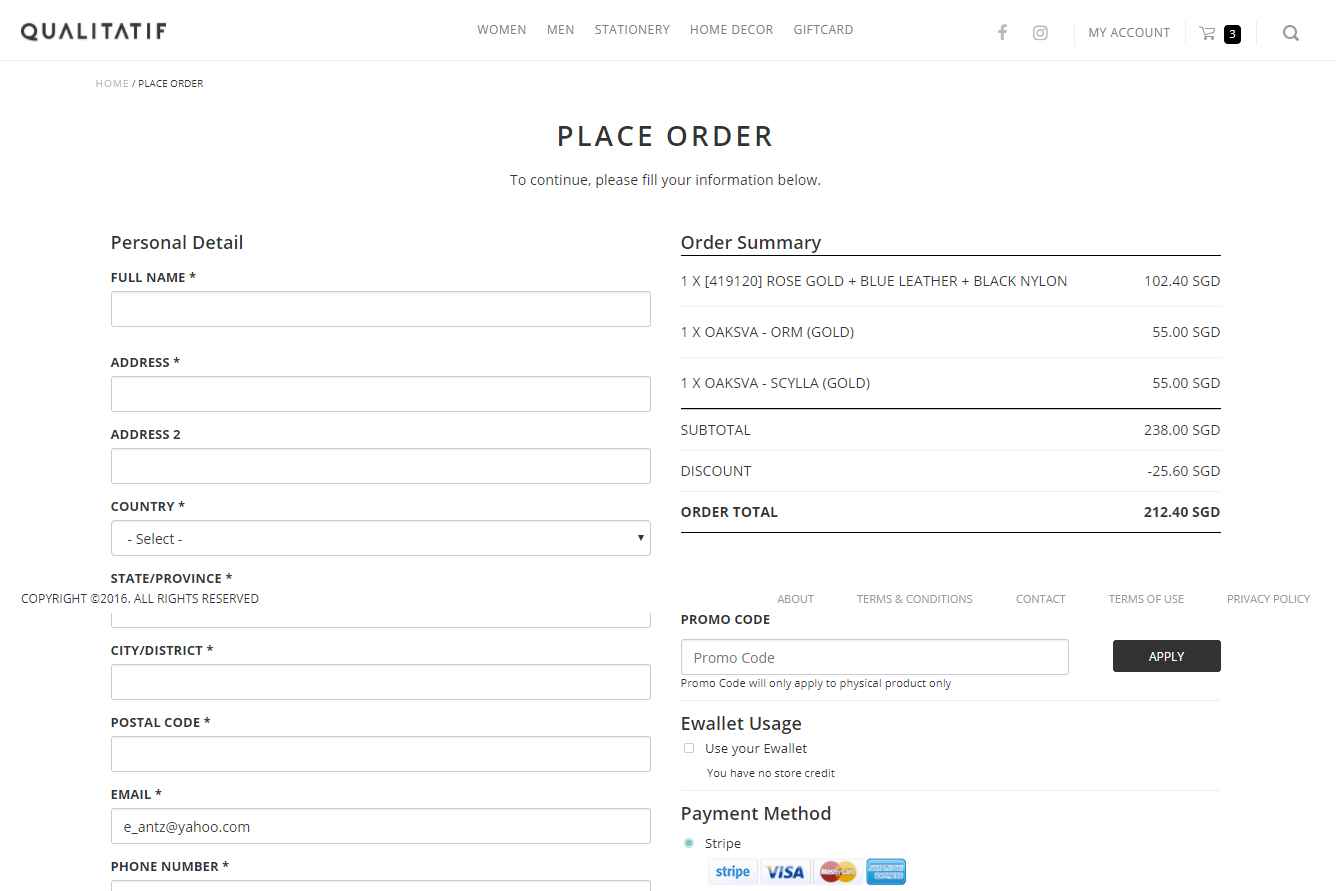
Task: Go to Home breadcrumb link
Action: (x=112, y=83)
